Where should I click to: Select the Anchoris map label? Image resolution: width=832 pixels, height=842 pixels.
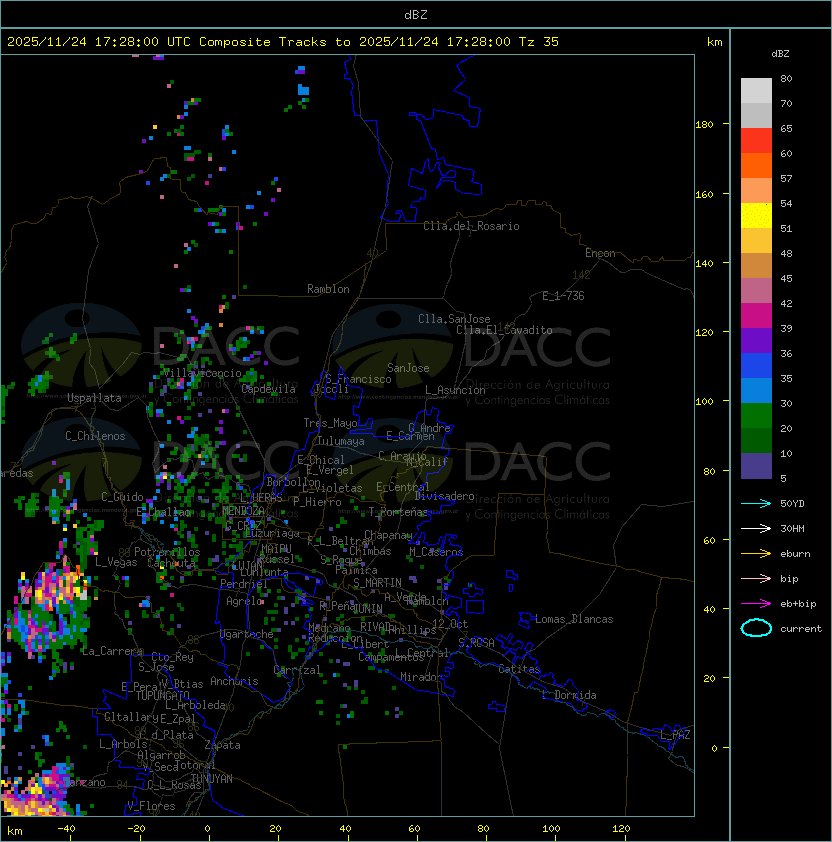click(x=234, y=681)
